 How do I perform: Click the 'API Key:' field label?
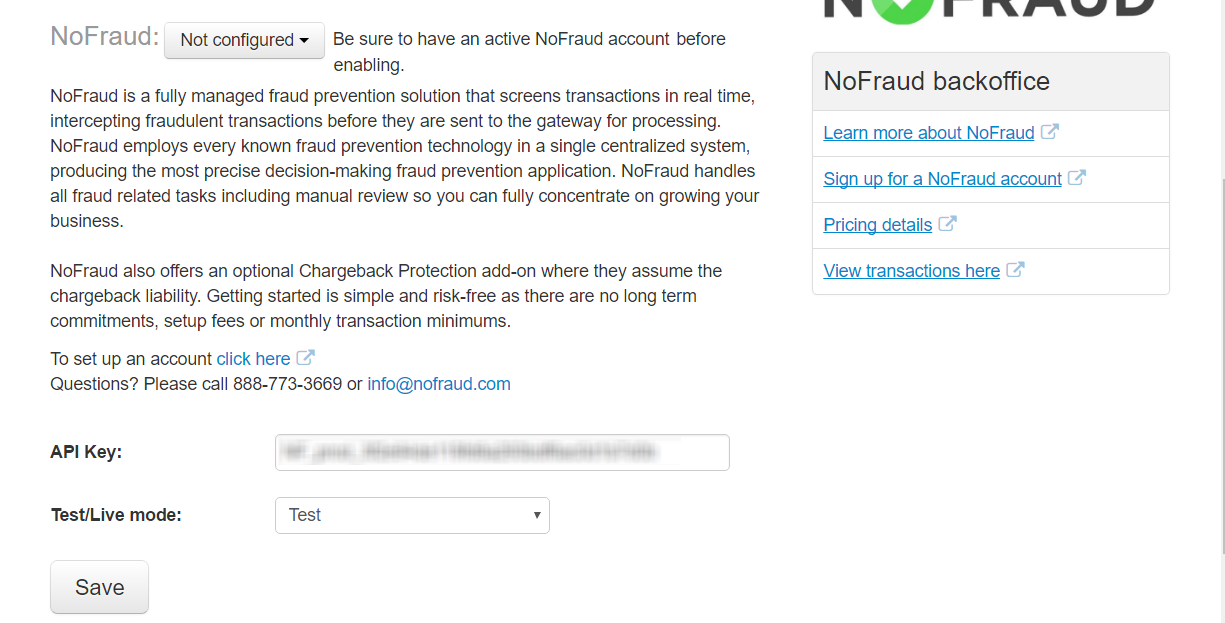pyautogui.click(x=86, y=452)
